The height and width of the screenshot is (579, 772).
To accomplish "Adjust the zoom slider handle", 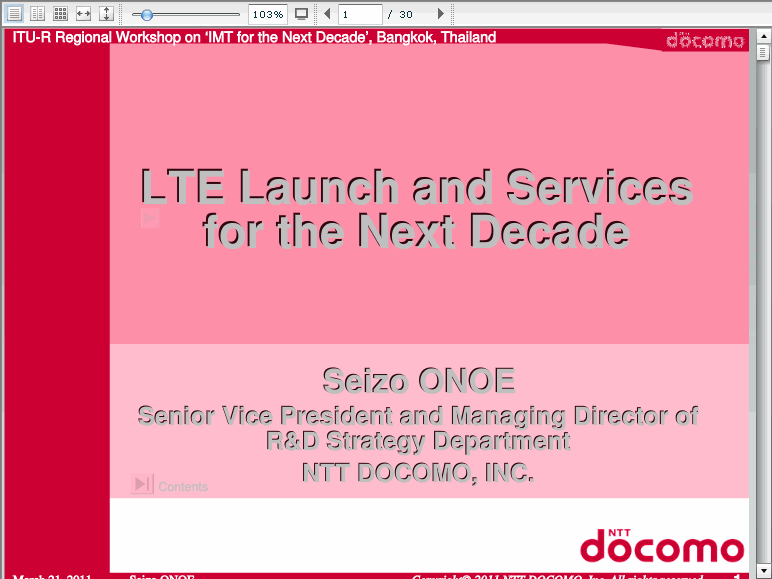I will pyautogui.click(x=146, y=15).
